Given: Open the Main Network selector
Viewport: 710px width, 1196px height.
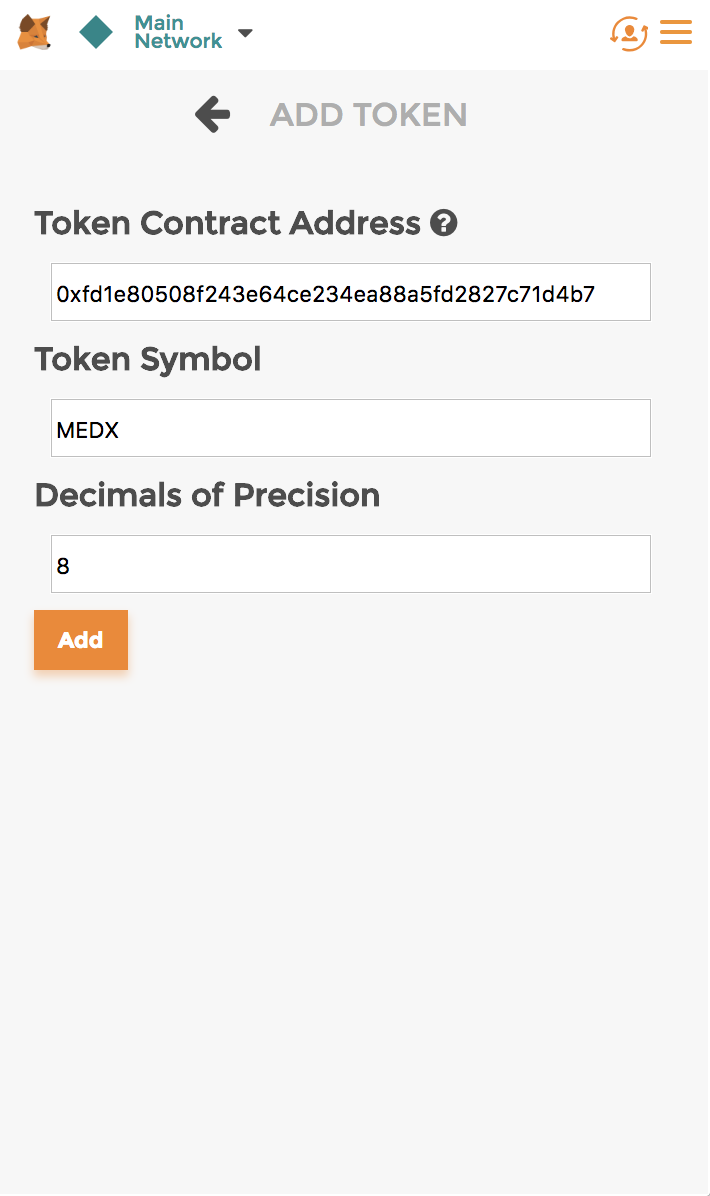Looking at the screenshot, I should click(178, 32).
